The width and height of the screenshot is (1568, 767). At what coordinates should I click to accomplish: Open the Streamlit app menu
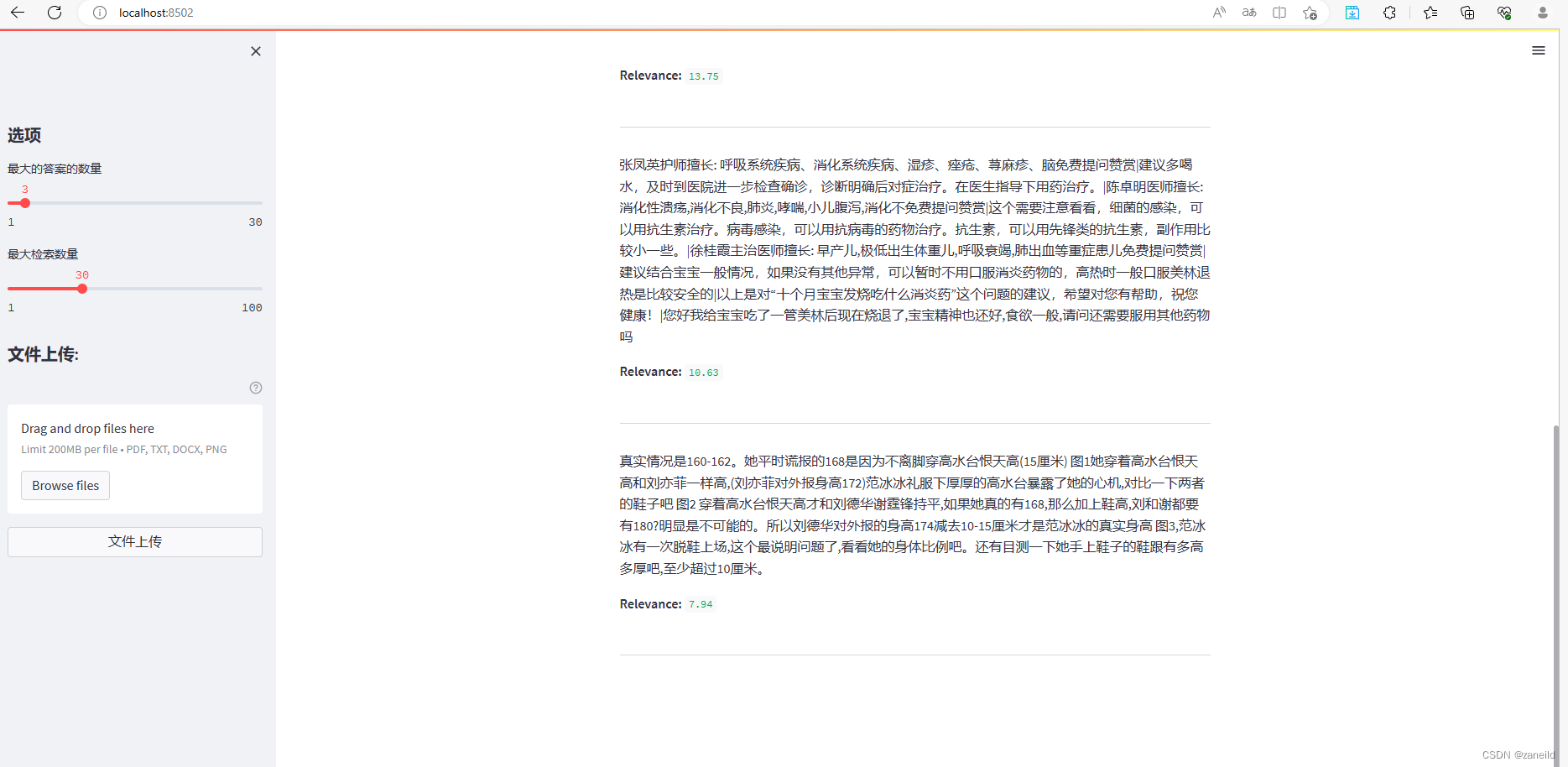coord(1539,50)
